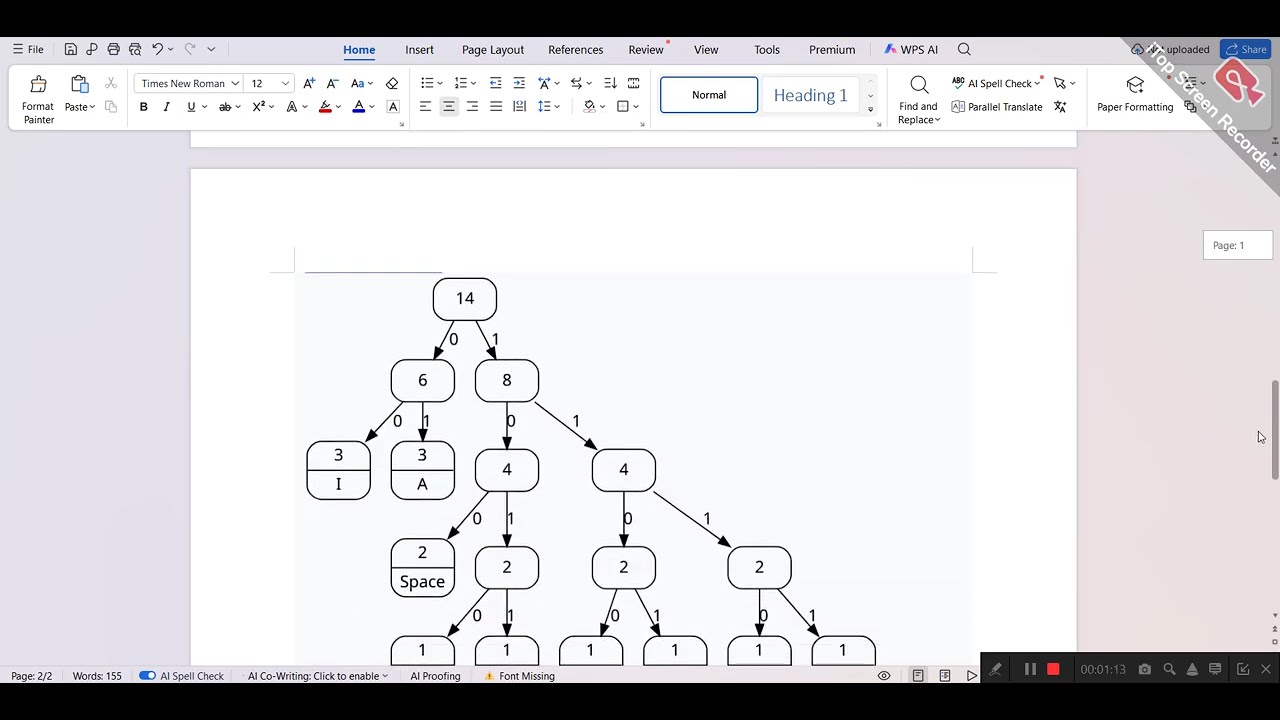Click the Decrease Indent icon
The width and height of the screenshot is (1280, 720).
point(496,83)
